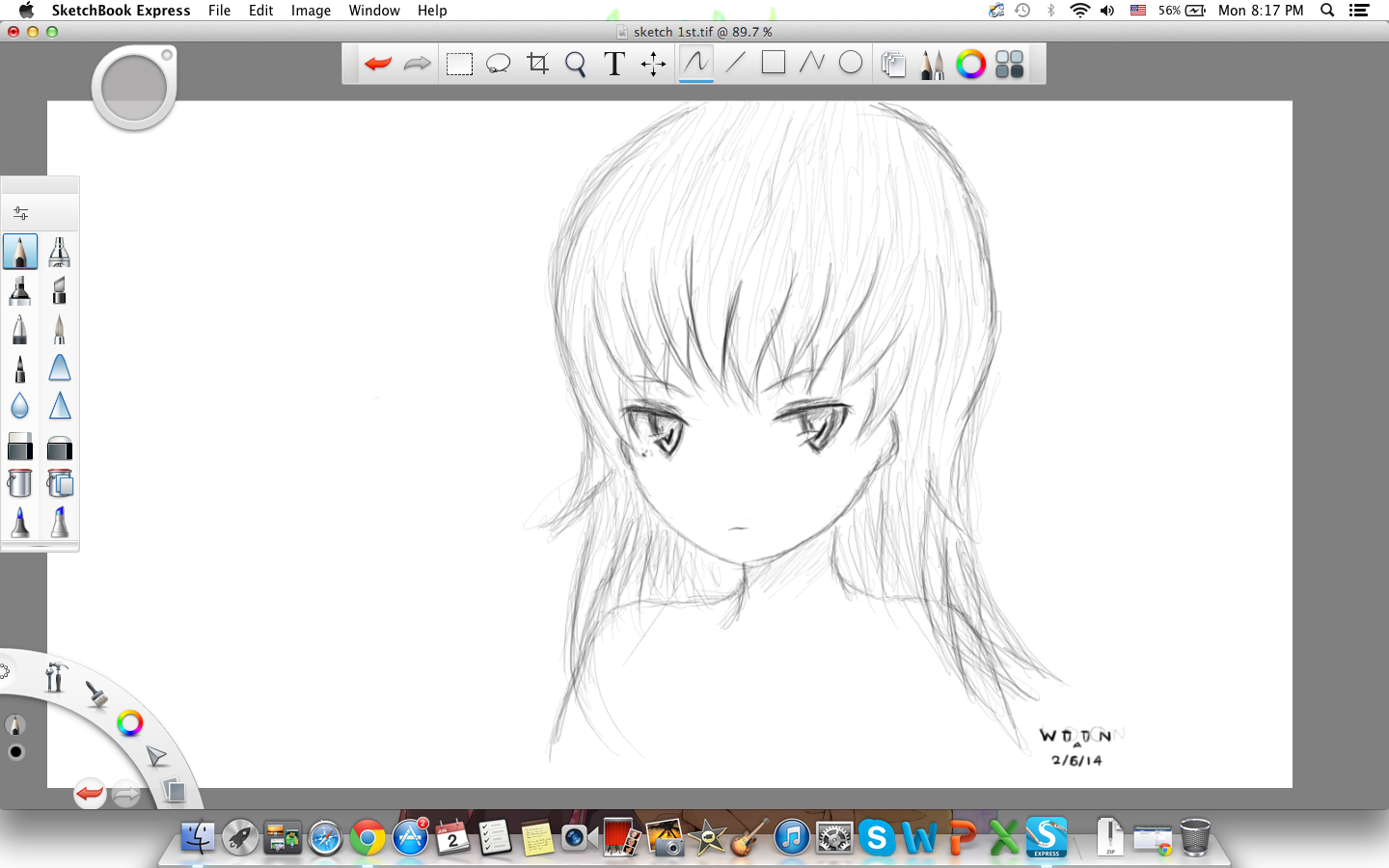
Task: Open the Edit menu
Action: pyautogui.click(x=260, y=11)
